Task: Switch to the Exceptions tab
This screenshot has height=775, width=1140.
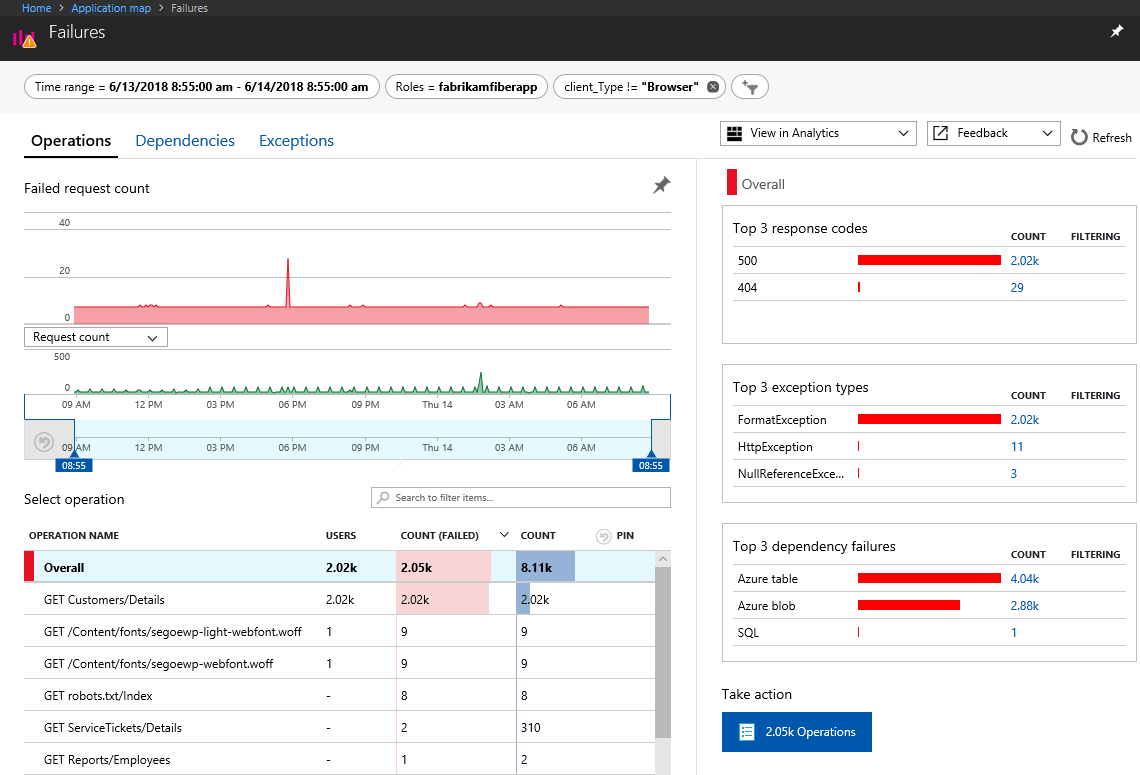Action: click(x=296, y=141)
